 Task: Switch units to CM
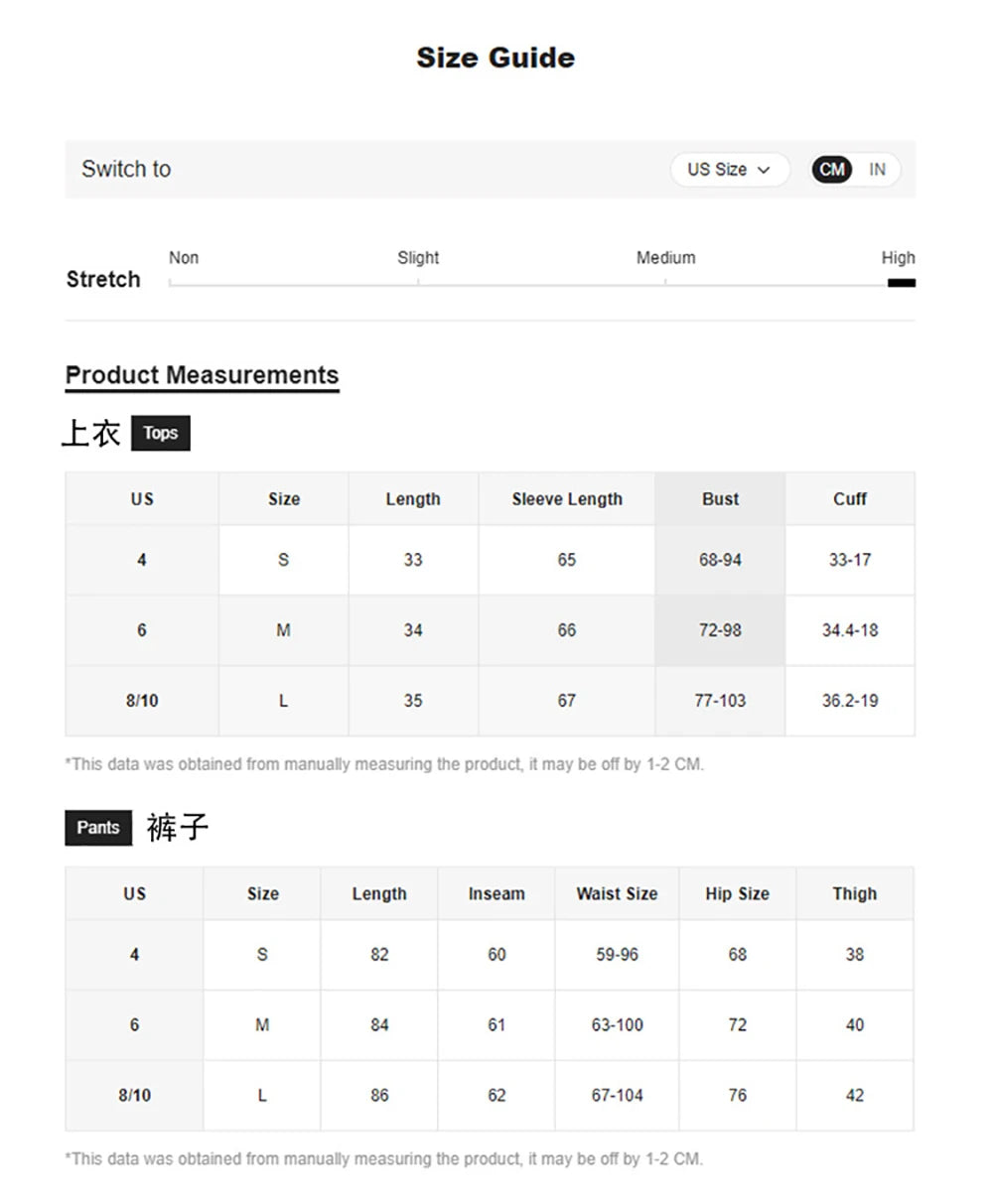point(832,170)
